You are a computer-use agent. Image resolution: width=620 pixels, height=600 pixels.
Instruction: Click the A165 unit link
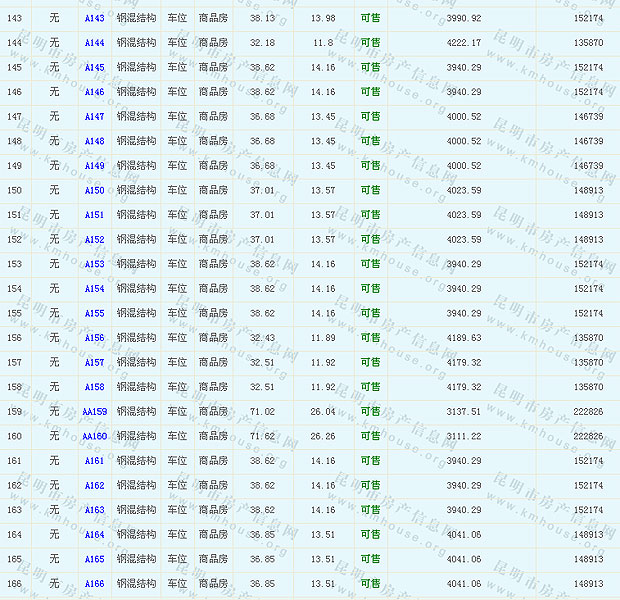[94, 559]
